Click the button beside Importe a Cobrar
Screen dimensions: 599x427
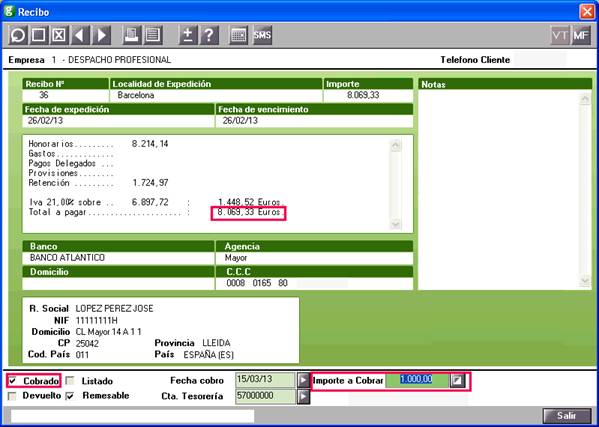pos(457,380)
